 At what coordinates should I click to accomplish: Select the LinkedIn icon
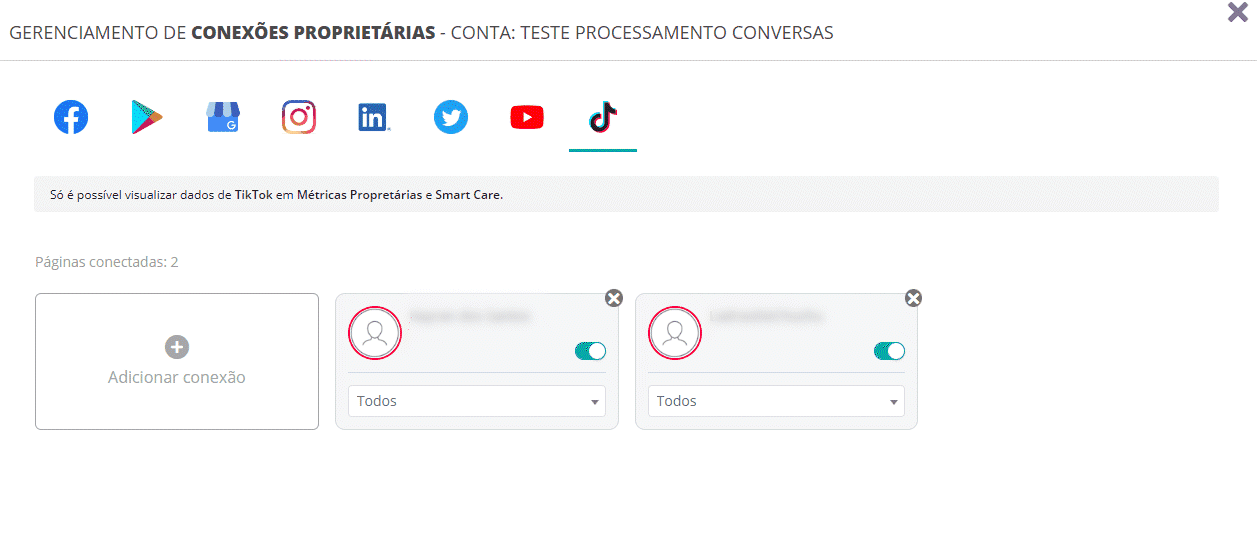tap(374, 118)
